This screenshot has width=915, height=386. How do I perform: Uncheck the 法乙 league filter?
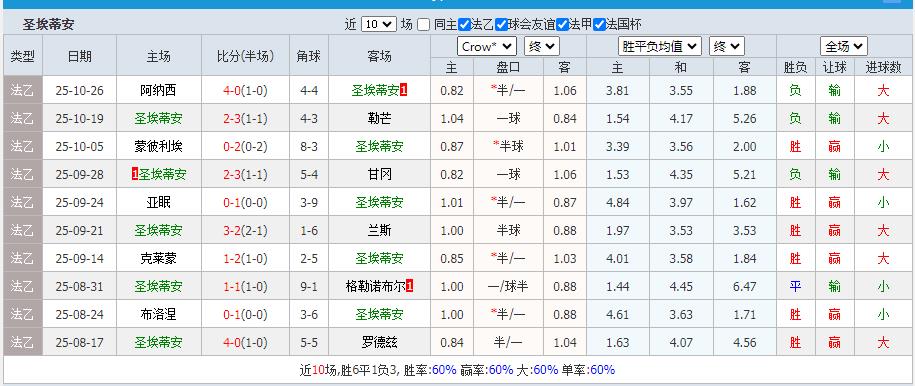(x=464, y=25)
